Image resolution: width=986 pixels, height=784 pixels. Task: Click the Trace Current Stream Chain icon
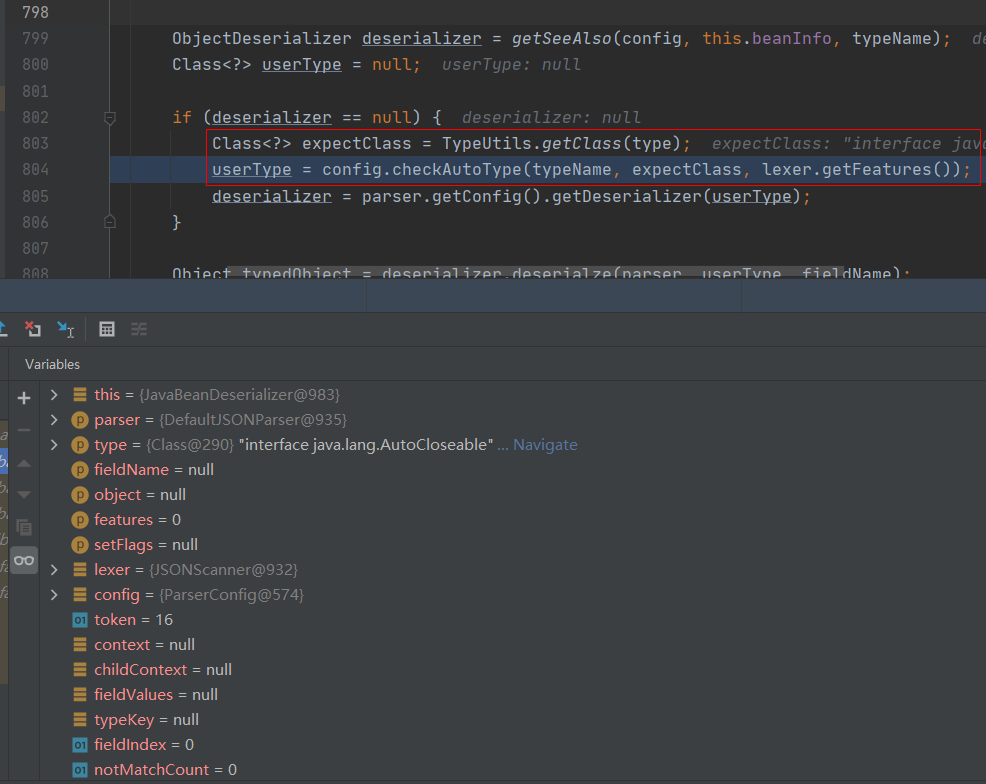click(x=139, y=329)
